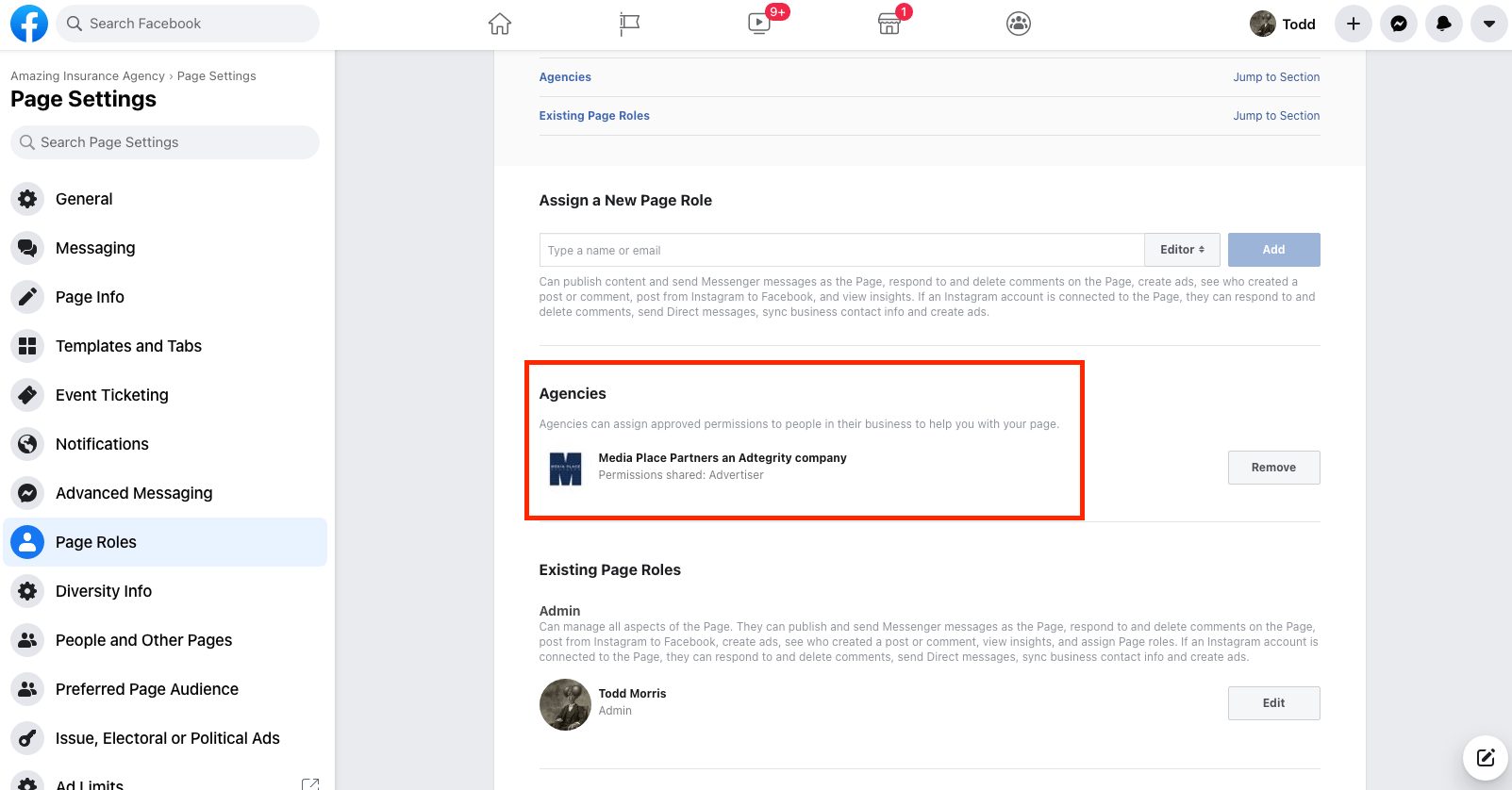Viewport: 1512px width, 790px height.
Task: Open Ad Limits external link icon
Action: coord(309,784)
